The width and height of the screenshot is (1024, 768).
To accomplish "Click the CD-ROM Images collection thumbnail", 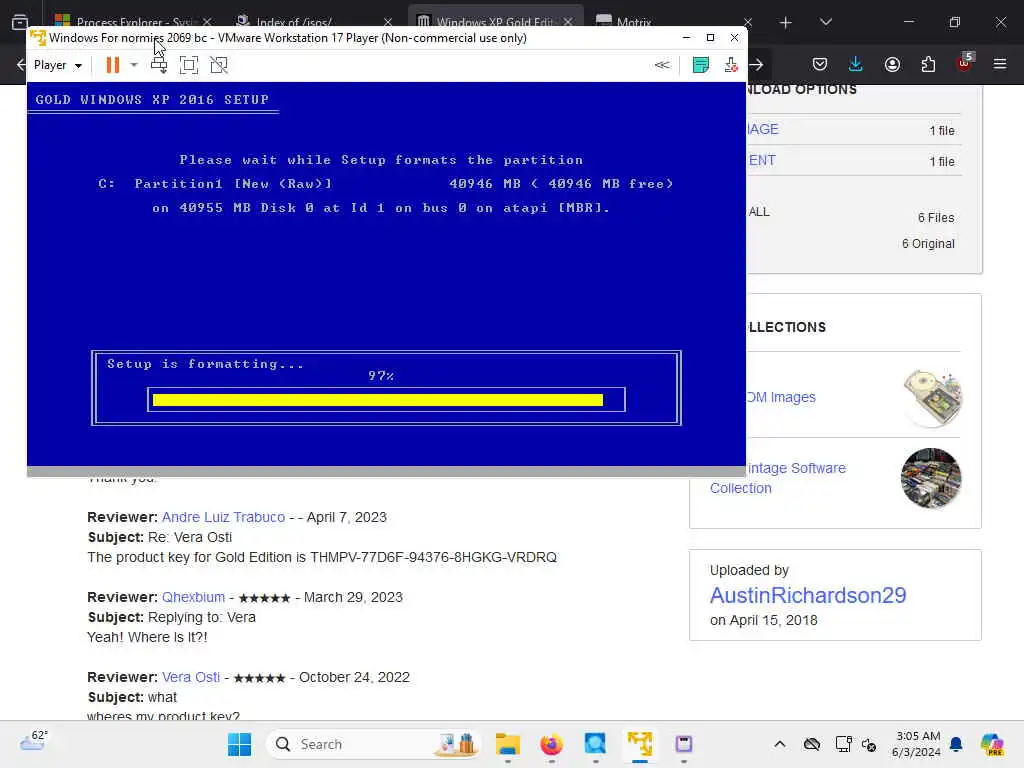I will click(931, 397).
